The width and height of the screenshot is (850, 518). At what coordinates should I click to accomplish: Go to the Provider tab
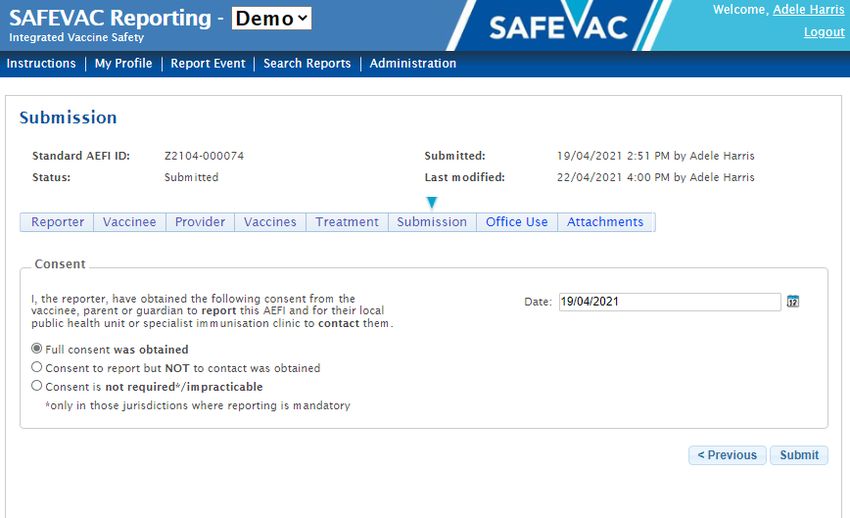[x=200, y=222]
